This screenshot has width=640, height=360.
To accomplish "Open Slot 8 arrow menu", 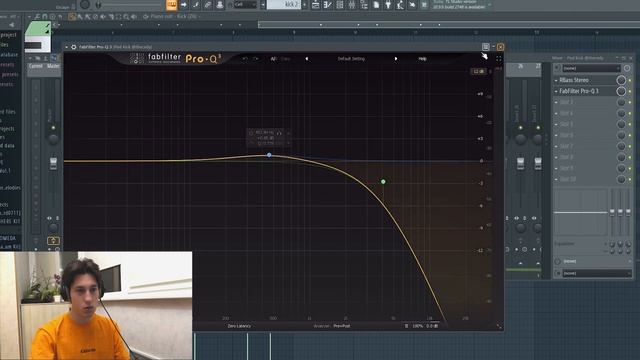I will (x=556, y=157).
